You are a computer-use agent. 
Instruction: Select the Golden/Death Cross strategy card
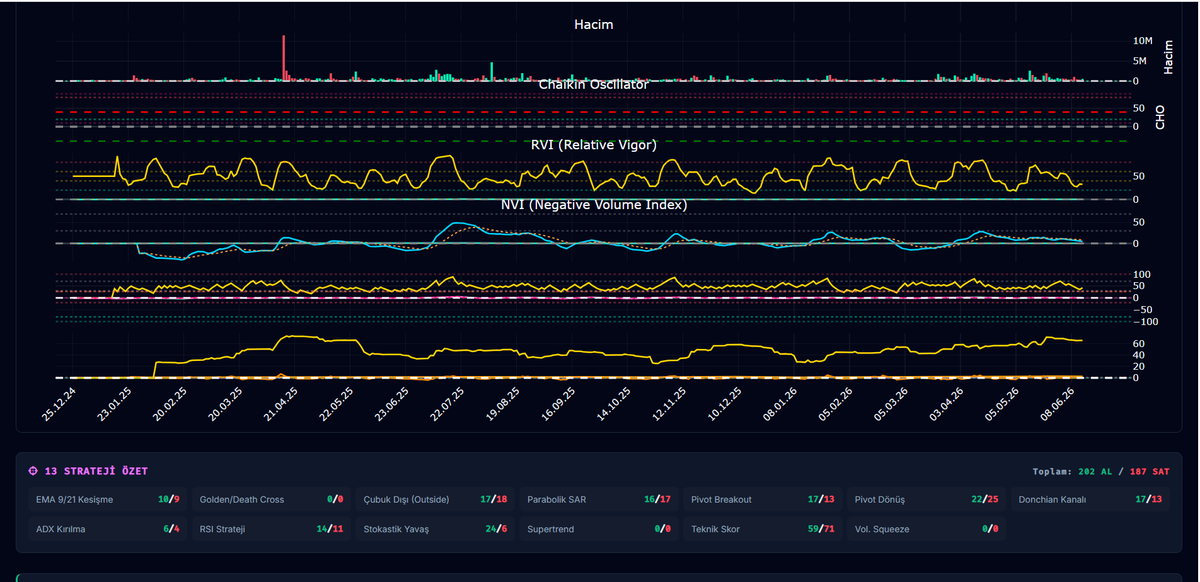pos(270,499)
